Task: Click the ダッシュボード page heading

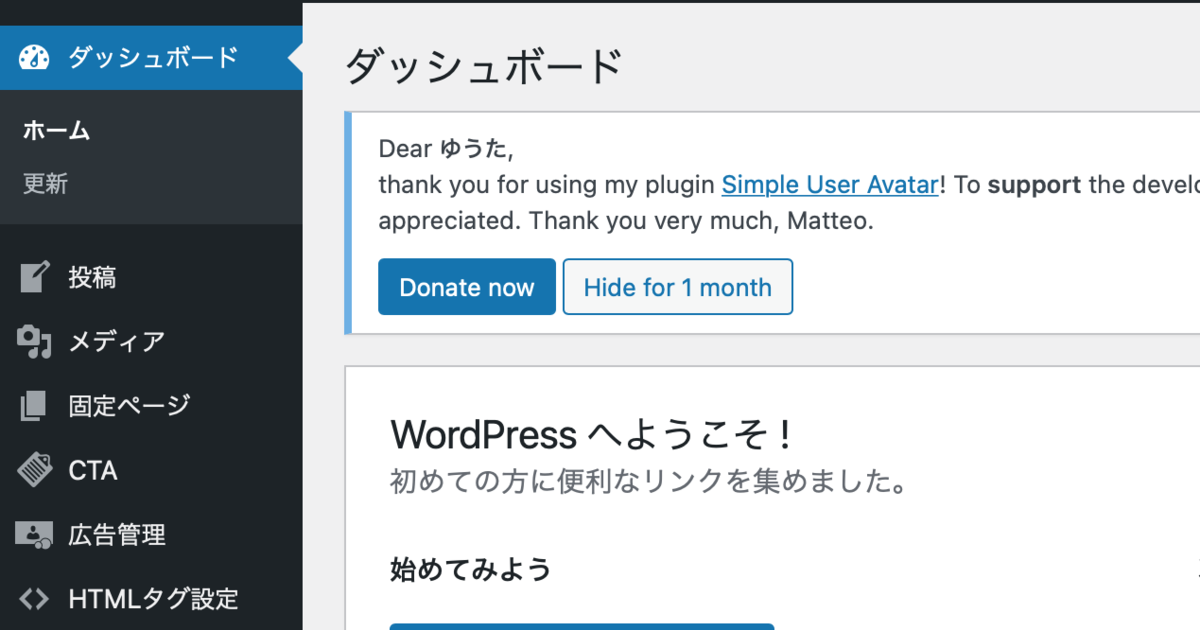Action: tap(484, 67)
